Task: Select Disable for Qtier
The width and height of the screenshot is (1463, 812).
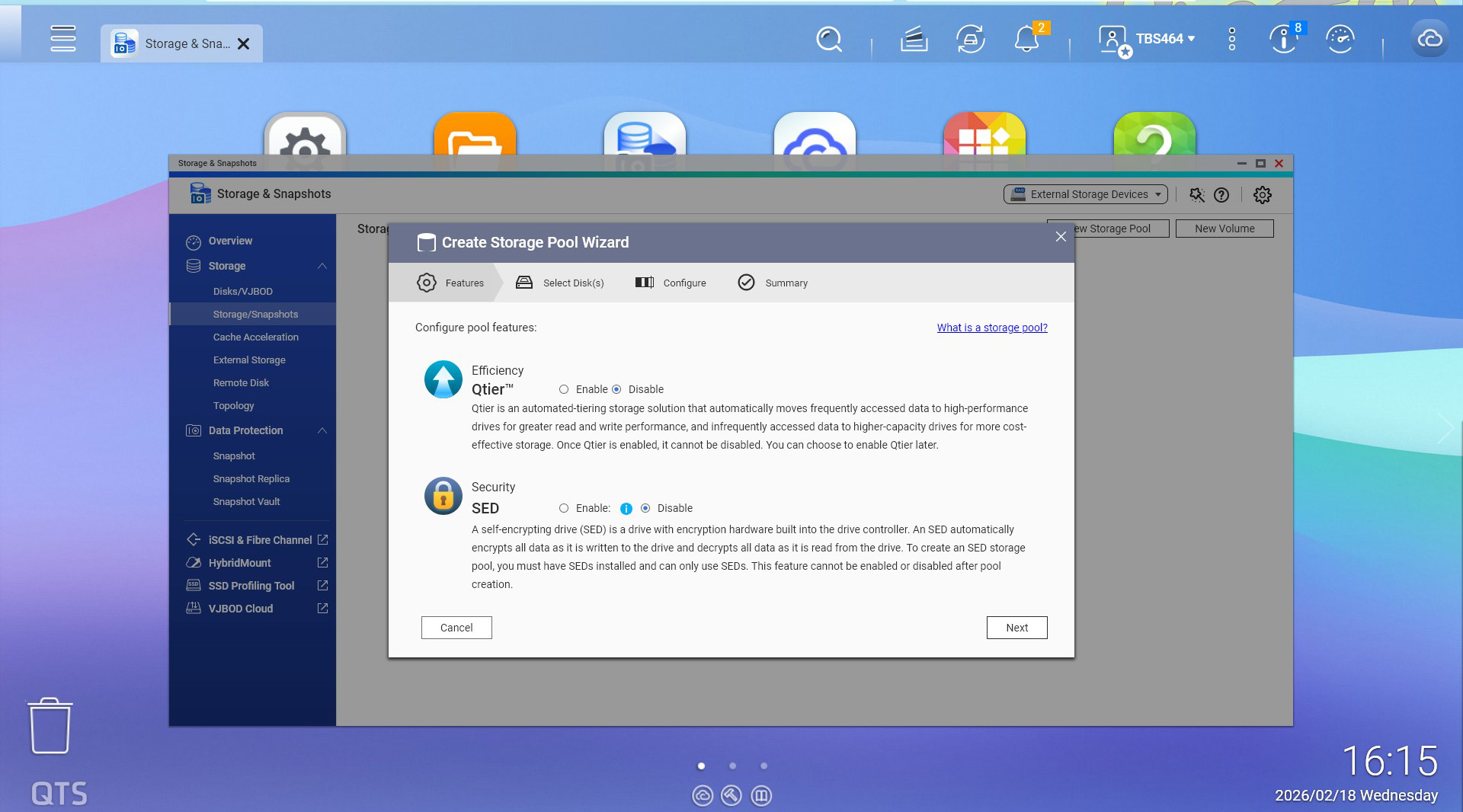Action: click(x=616, y=390)
